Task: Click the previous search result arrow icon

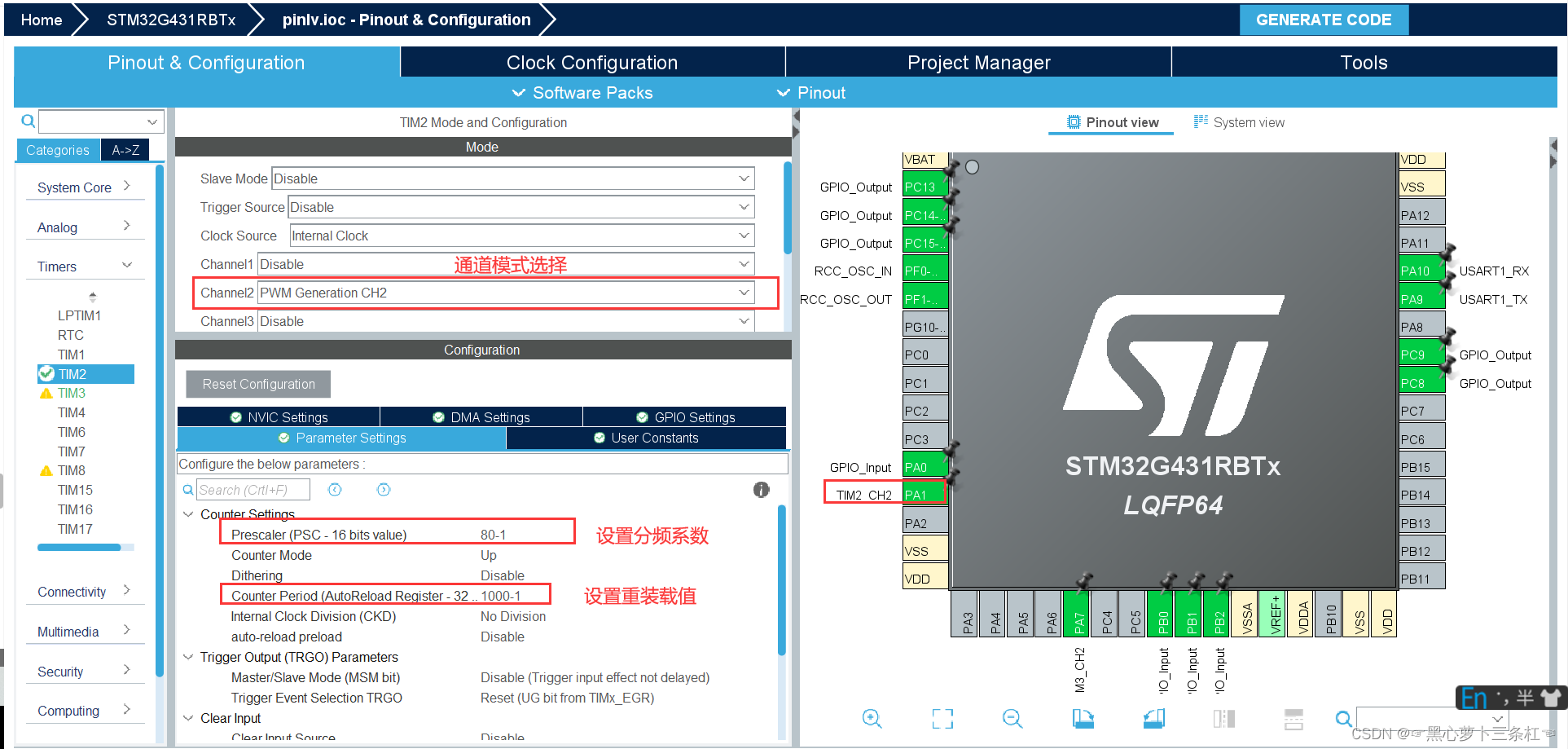Action: pyautogui.click(x=335, y=490)
